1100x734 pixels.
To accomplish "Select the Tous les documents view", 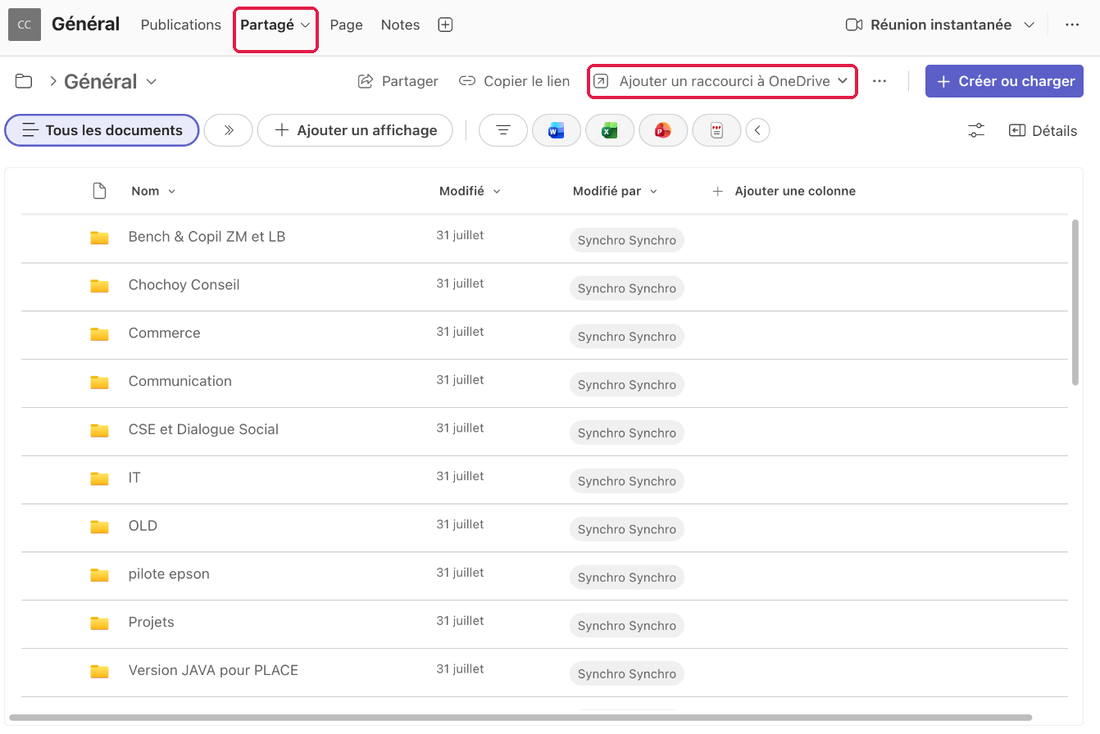I will coord(102,131).
